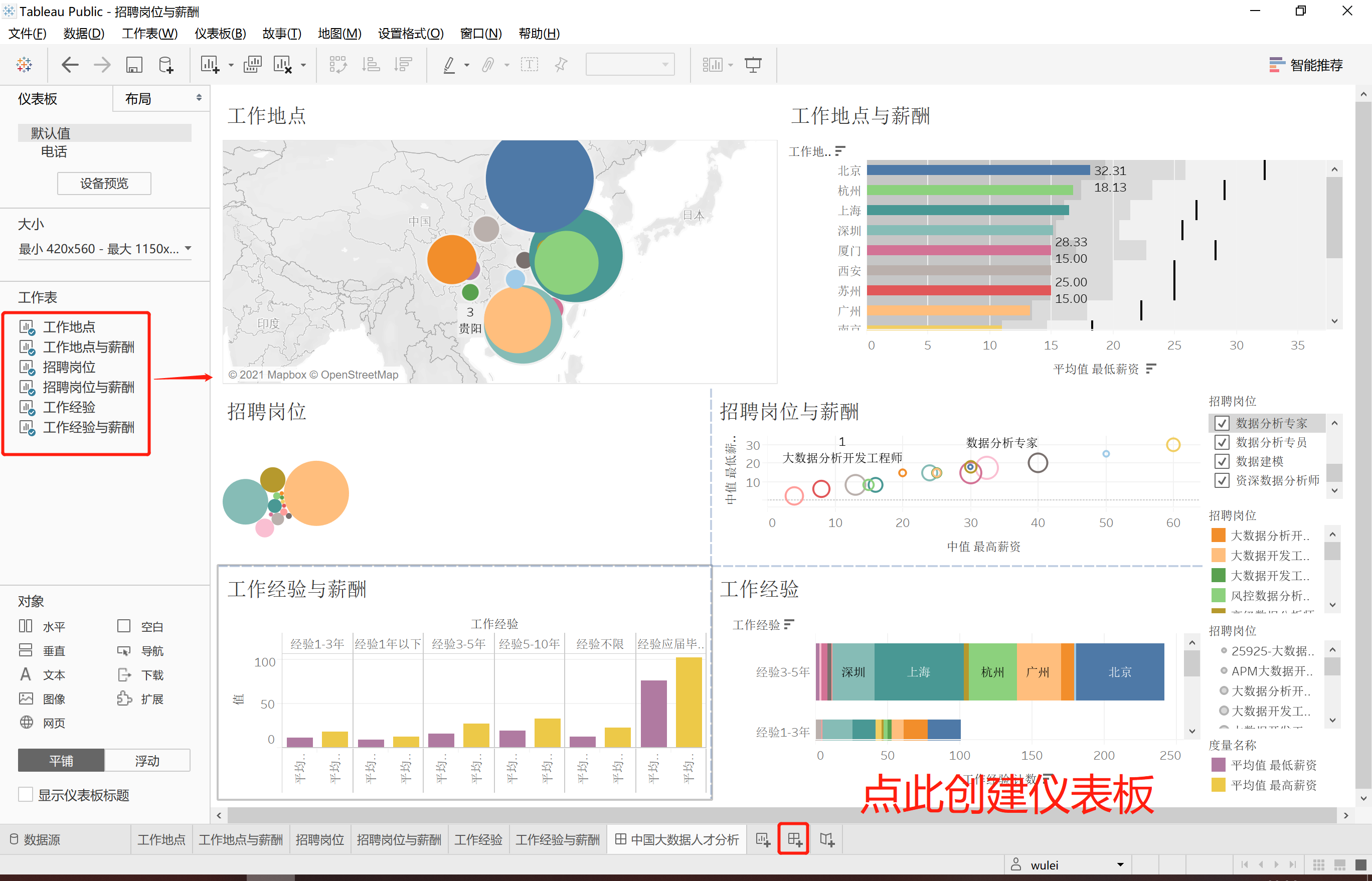Select the 浮动 floating layout button
This screenshot has width=1372, height=881.
(x=147, y=760)
